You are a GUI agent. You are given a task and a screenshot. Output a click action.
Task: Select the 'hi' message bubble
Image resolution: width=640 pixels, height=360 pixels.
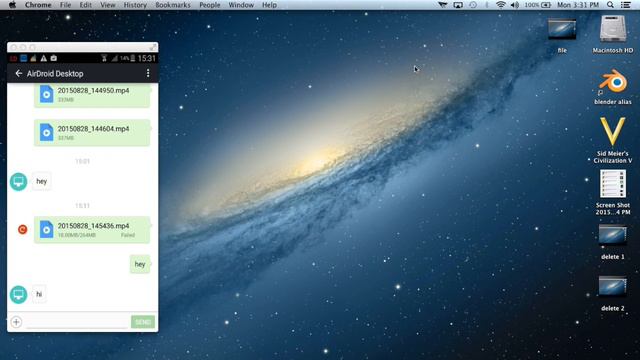point(39,294)
